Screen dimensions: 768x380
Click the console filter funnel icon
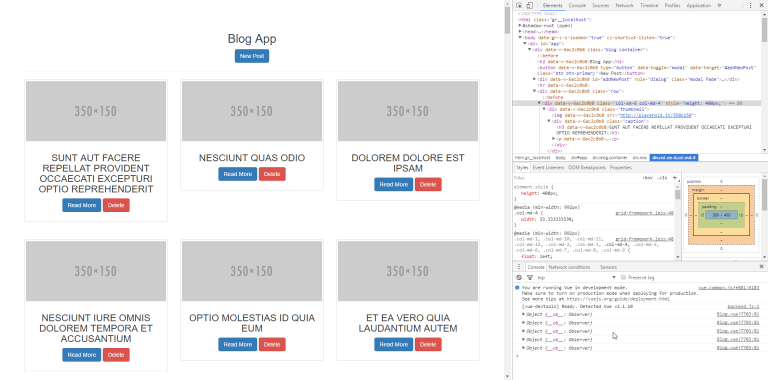tap(529, 277)
